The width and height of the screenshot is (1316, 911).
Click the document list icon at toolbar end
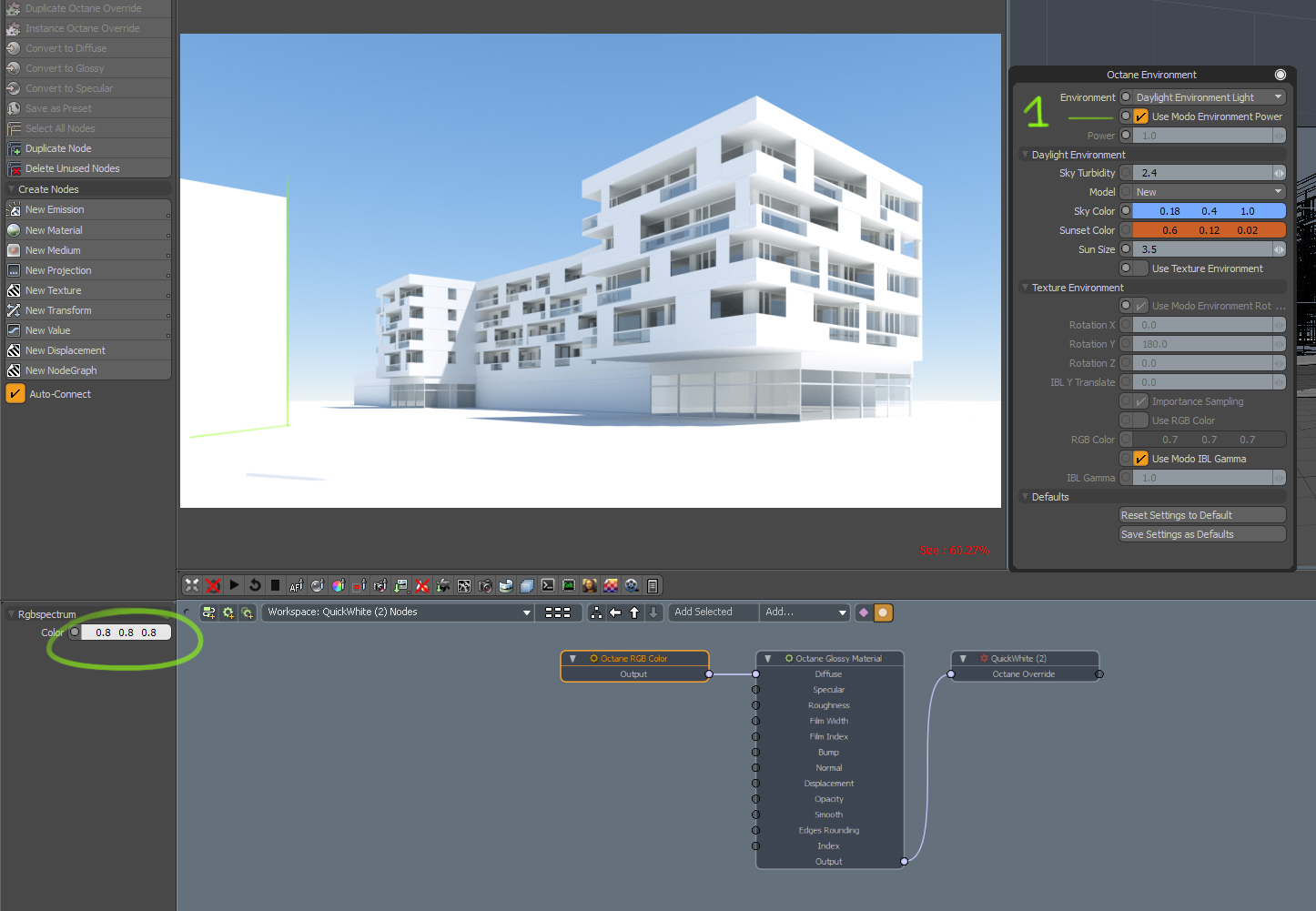[653, 585]
